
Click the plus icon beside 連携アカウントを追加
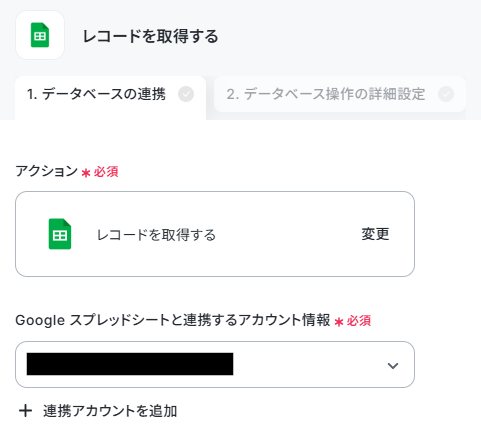pos(25,411)
